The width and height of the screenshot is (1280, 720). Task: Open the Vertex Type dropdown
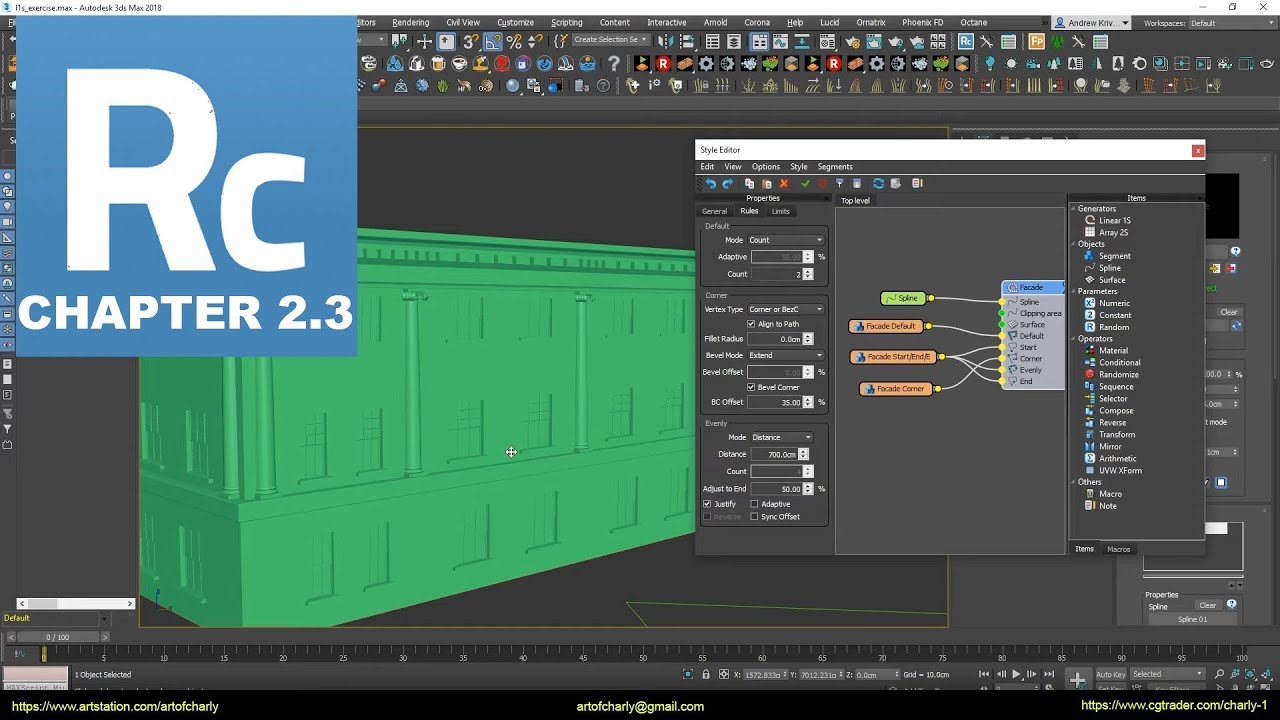[x=786, y=309]
